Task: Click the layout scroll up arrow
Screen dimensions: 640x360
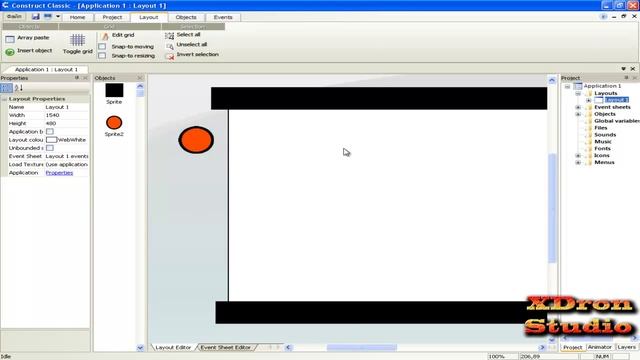Action: coord(552,80)
